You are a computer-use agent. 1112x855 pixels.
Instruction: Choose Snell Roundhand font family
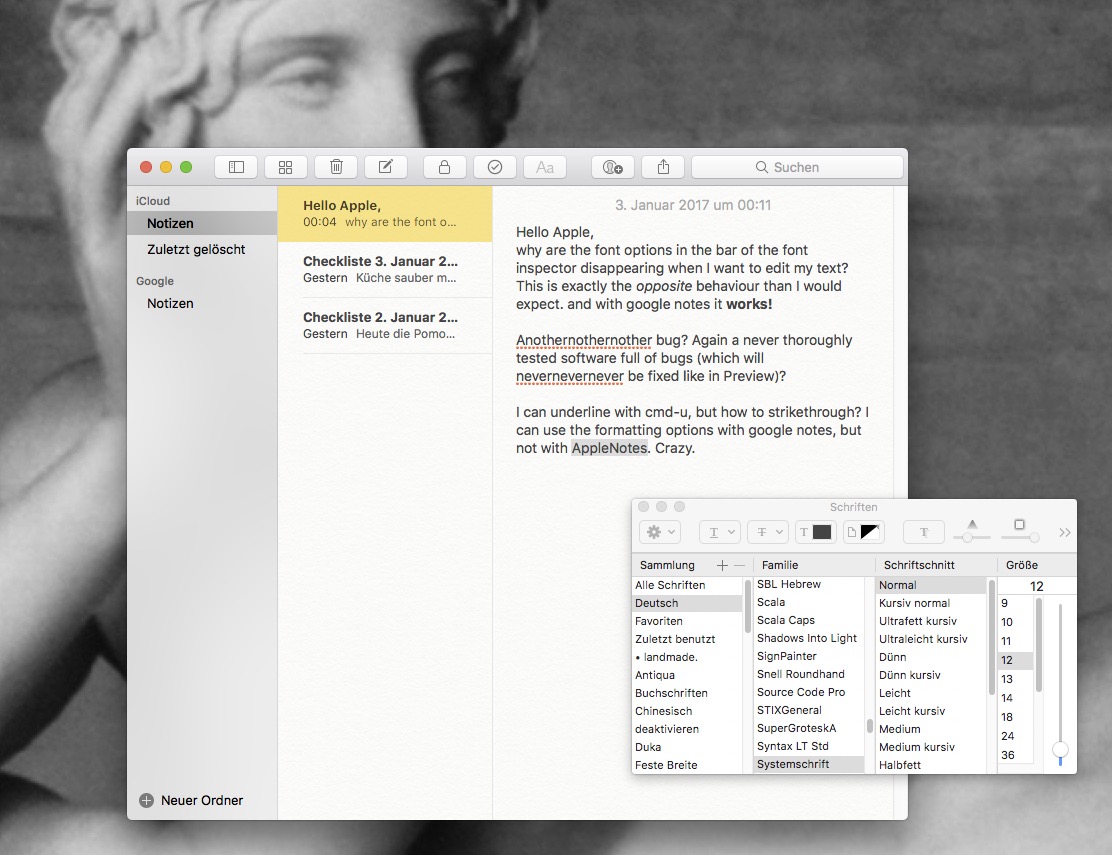[808, 674]
